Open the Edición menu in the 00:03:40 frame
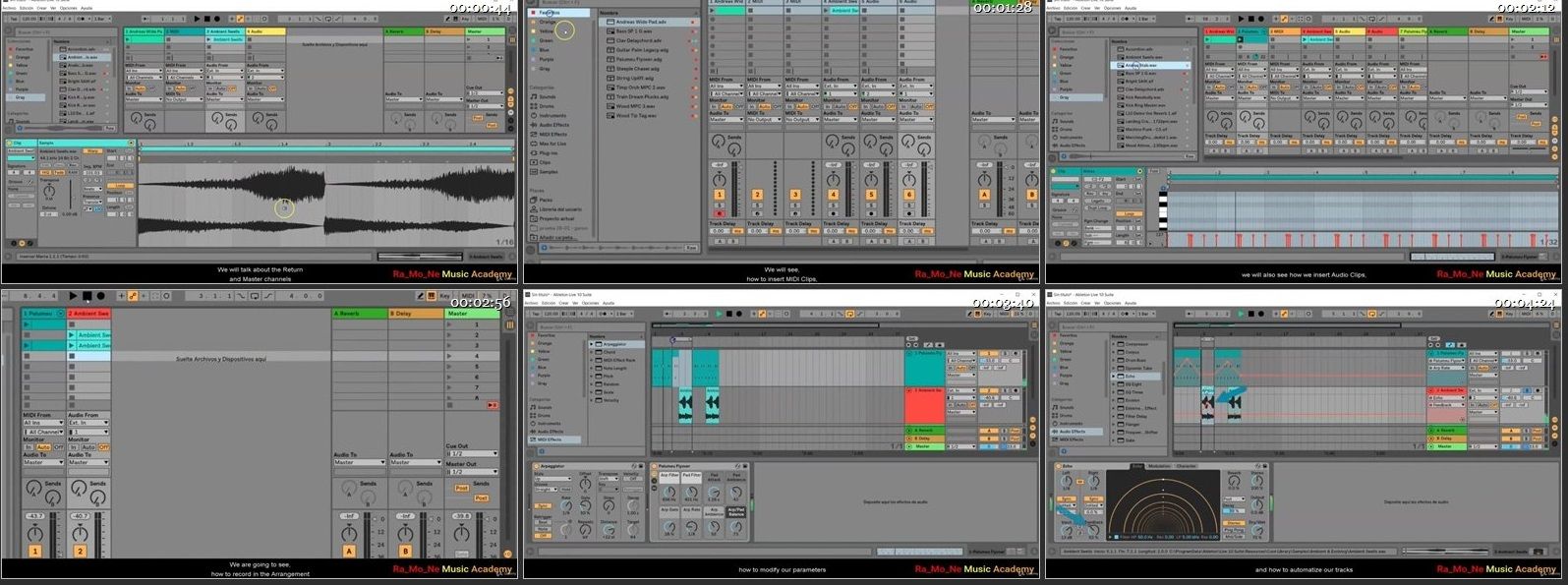 tap(549, 303)
